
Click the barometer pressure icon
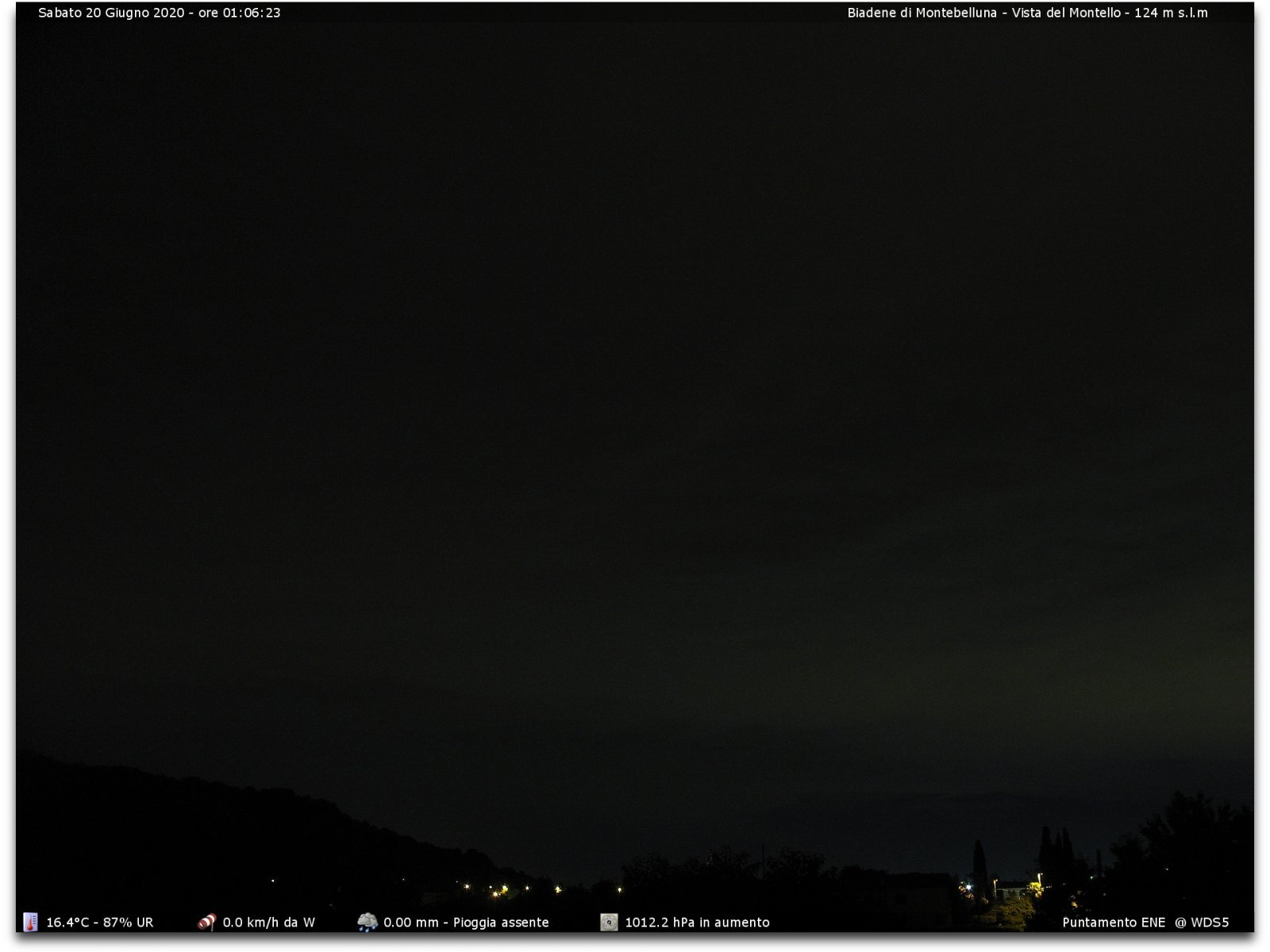pyautogui.click(x=609, y=922)
